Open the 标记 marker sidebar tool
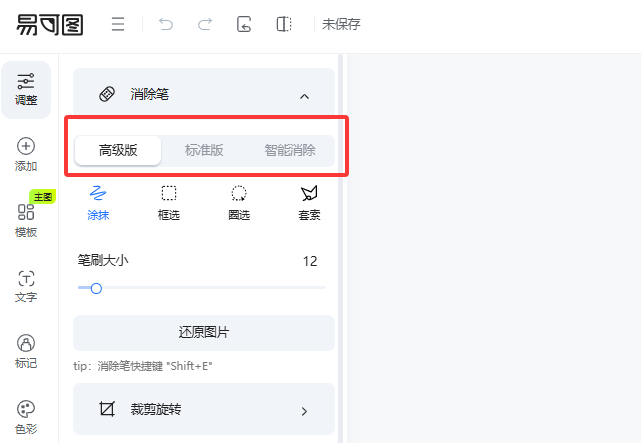 click(26, 352)
